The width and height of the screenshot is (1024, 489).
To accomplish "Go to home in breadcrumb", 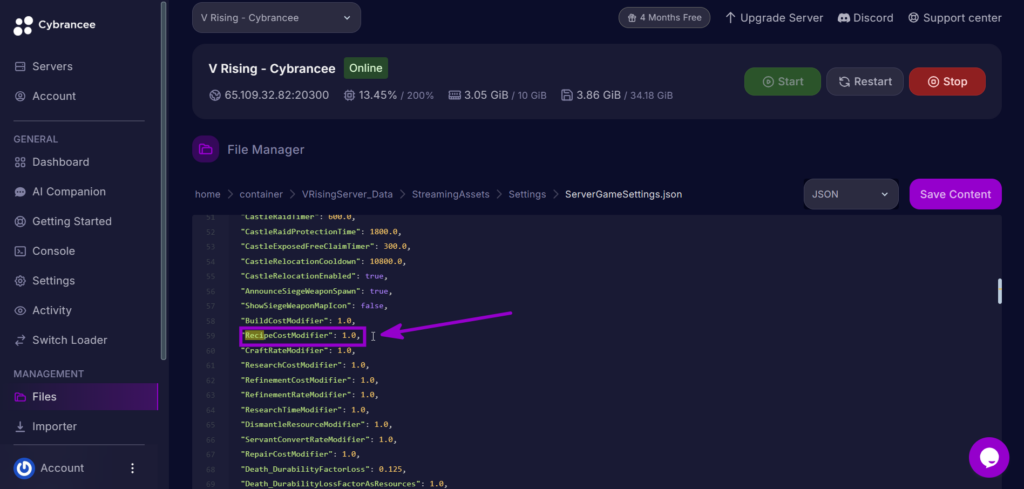I will tap(208, 195).
